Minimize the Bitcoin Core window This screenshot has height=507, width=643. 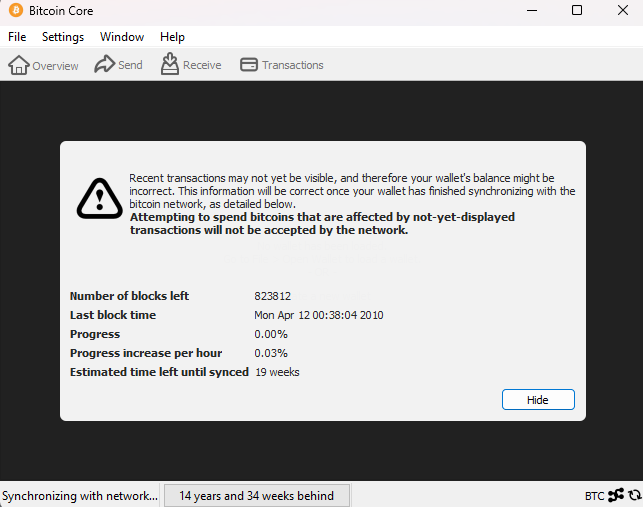[x=532, y=11]
